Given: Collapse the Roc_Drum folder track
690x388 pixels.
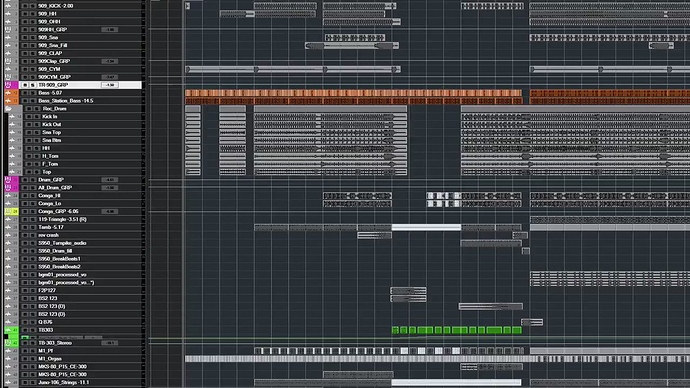Looking at the screenshot, I should coord(8,109).
